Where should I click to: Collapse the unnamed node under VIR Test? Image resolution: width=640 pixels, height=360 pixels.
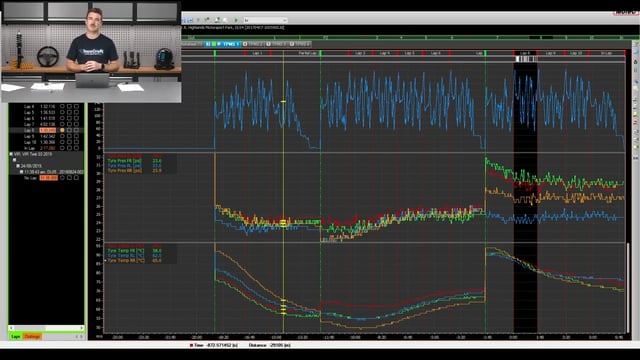tap(15, 160)
